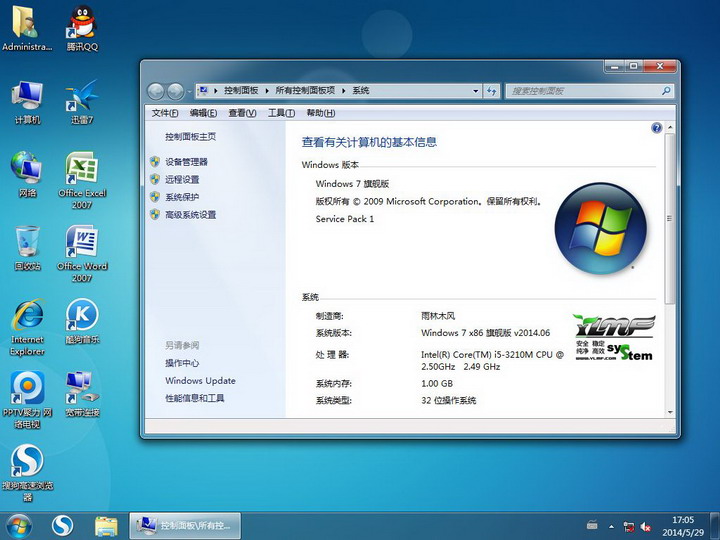
Task: Click the Show desktop strip
Action: click(715, 526)
